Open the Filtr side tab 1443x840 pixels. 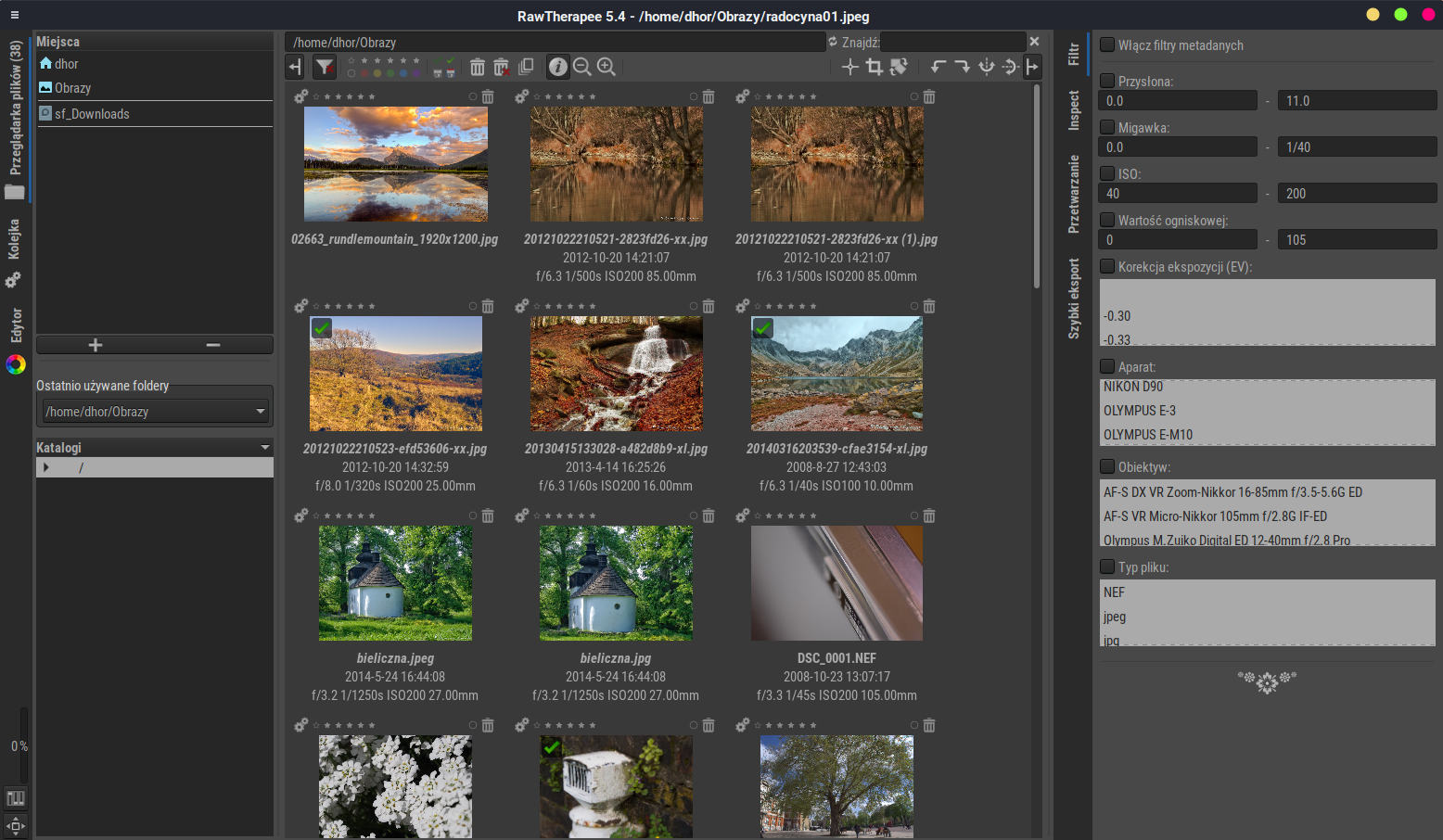pos(1074,54)
